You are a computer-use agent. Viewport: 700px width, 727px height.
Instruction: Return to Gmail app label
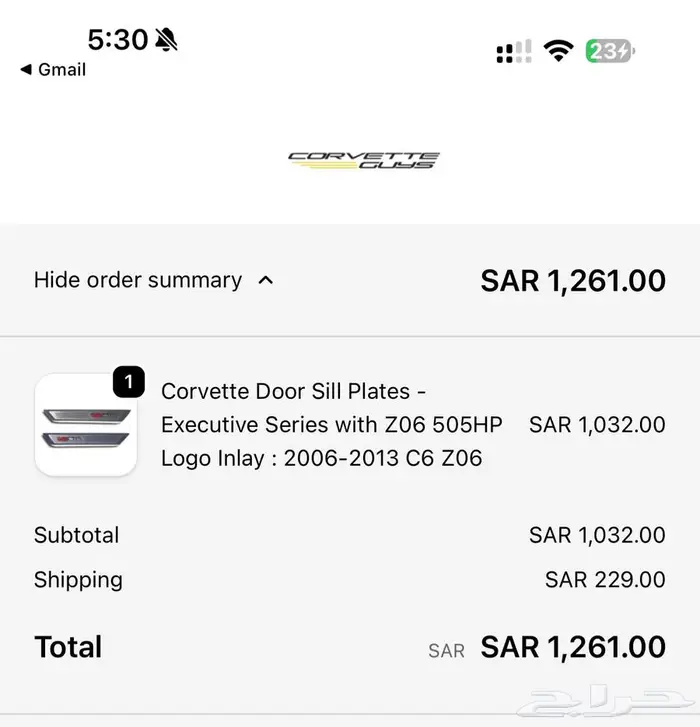(x=62, y=70)
